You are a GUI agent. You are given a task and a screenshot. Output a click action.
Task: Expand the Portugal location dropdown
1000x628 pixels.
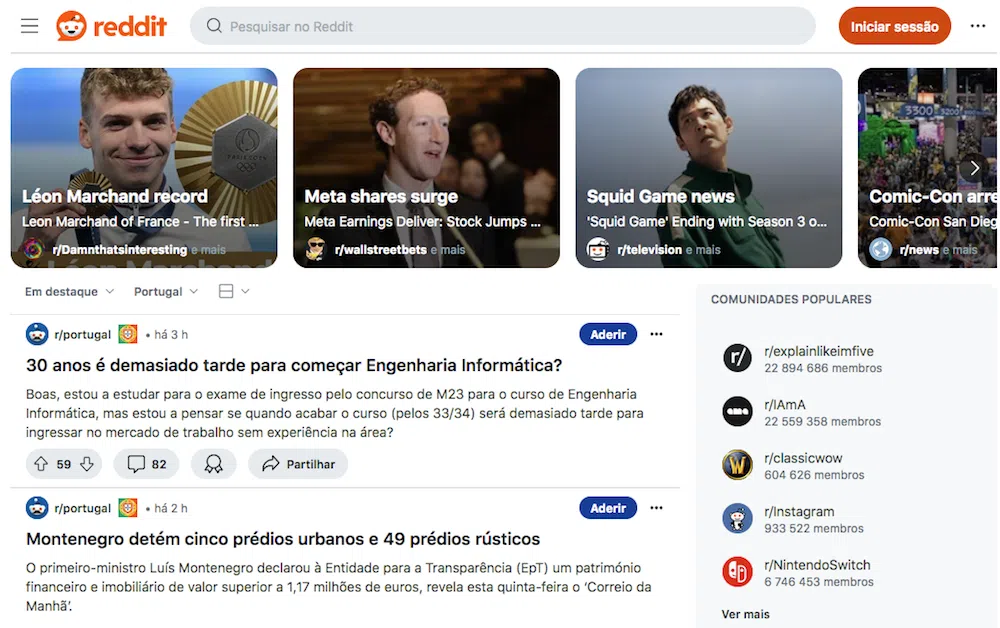166,291
